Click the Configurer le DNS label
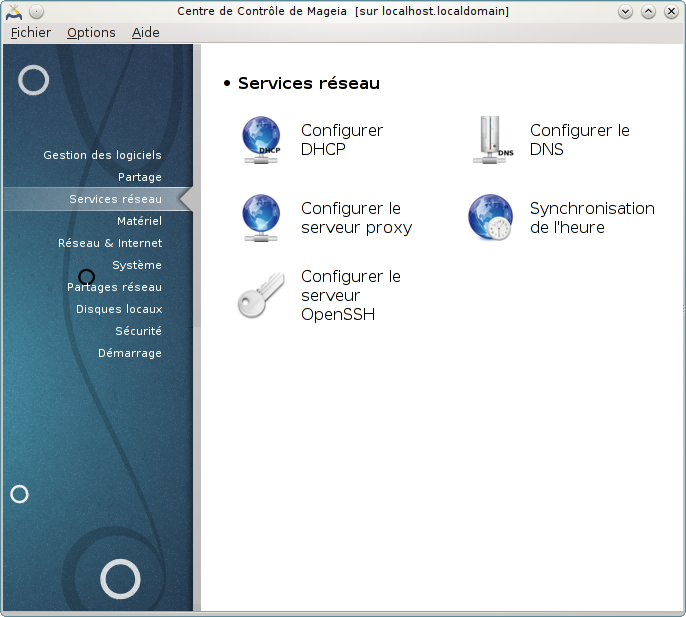Screen dimensions: 686x617 click(579, 140)
